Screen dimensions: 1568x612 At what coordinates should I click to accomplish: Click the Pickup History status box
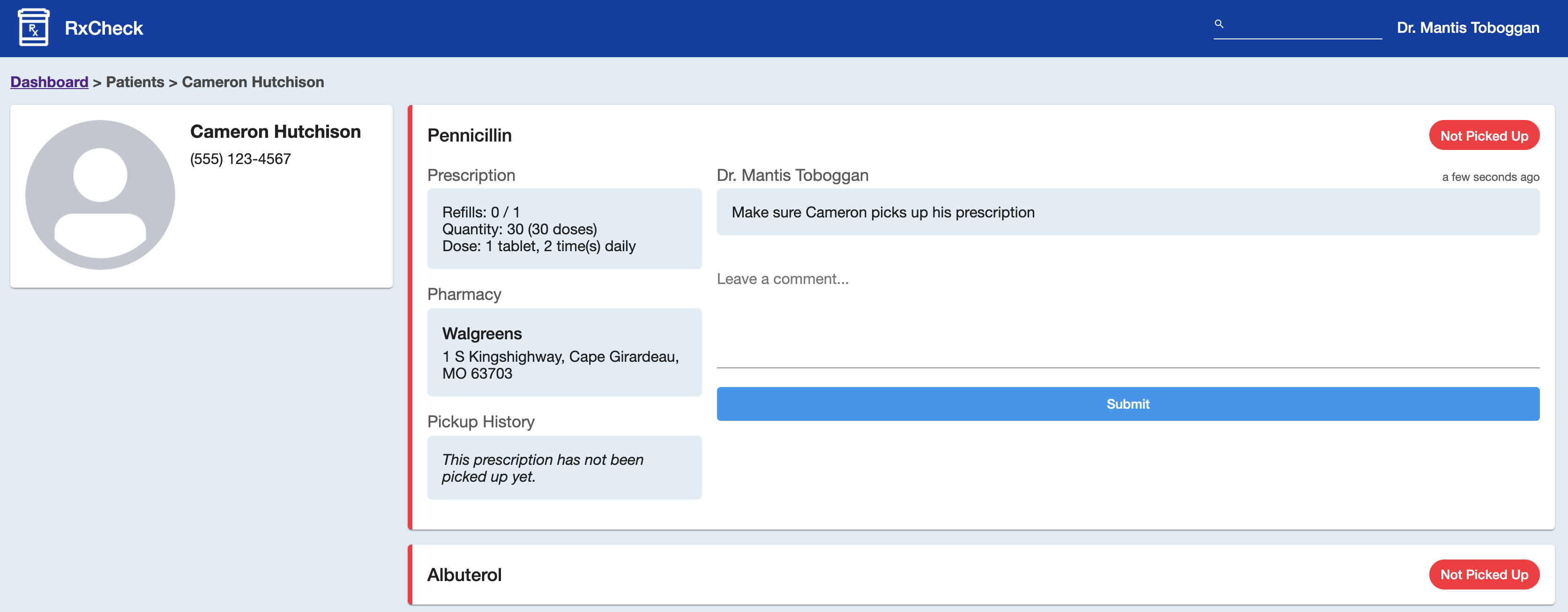pyautogui.click(x=564, y=468)
